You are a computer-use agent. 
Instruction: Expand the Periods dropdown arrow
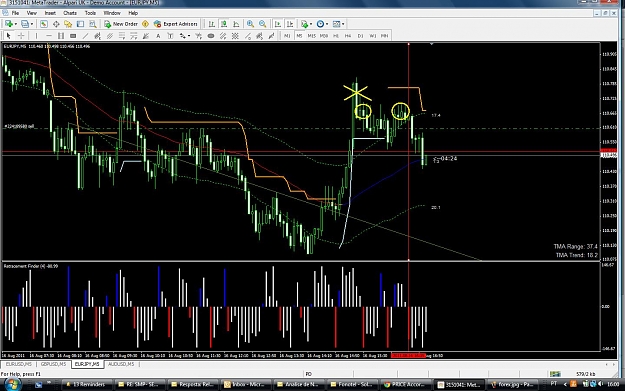tap(327, 24)
